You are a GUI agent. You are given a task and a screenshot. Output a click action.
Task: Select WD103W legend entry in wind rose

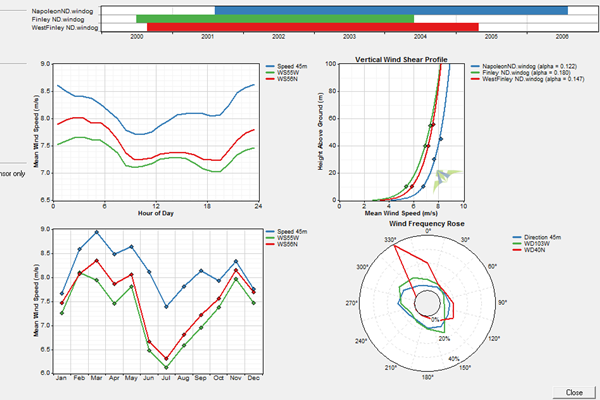pos(518,244)
